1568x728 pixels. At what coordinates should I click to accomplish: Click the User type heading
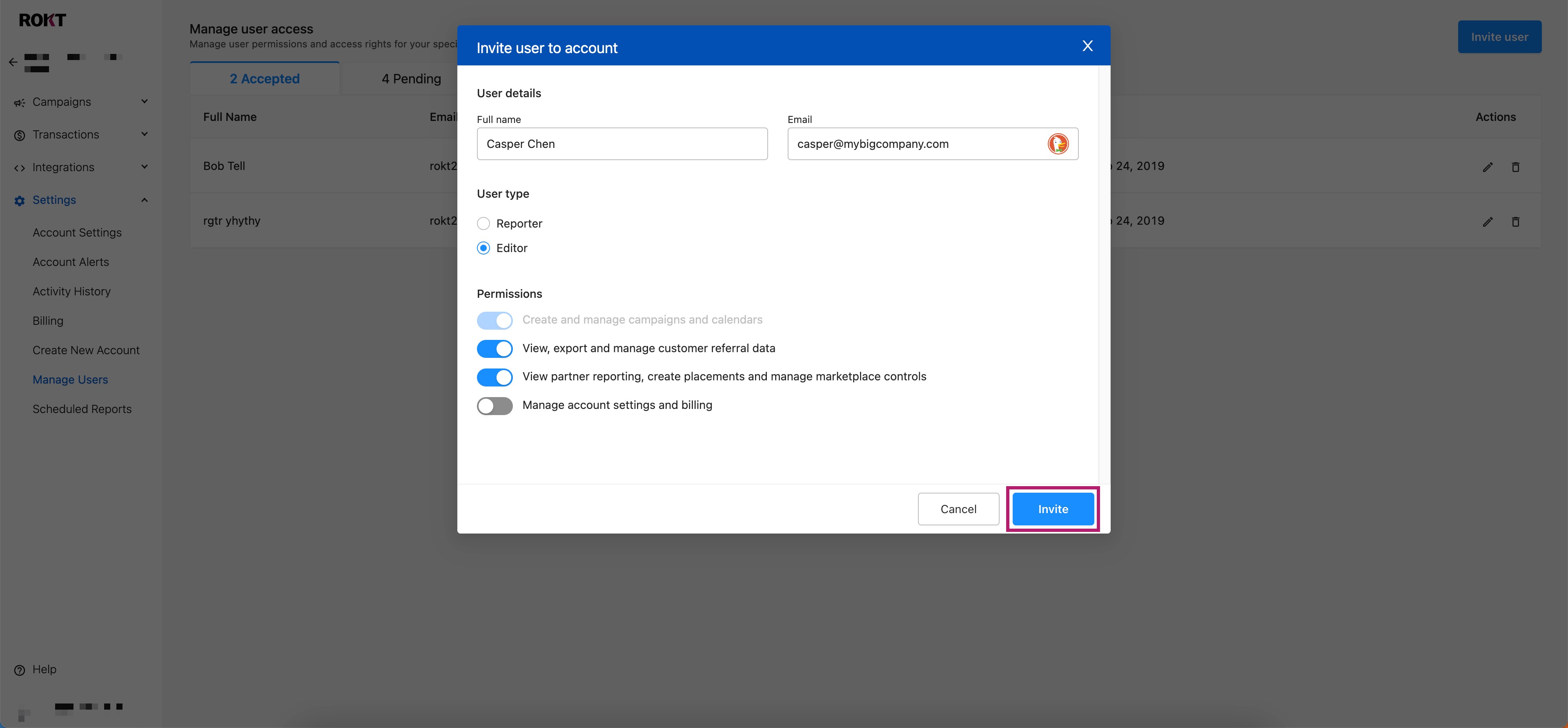(502, 194)
